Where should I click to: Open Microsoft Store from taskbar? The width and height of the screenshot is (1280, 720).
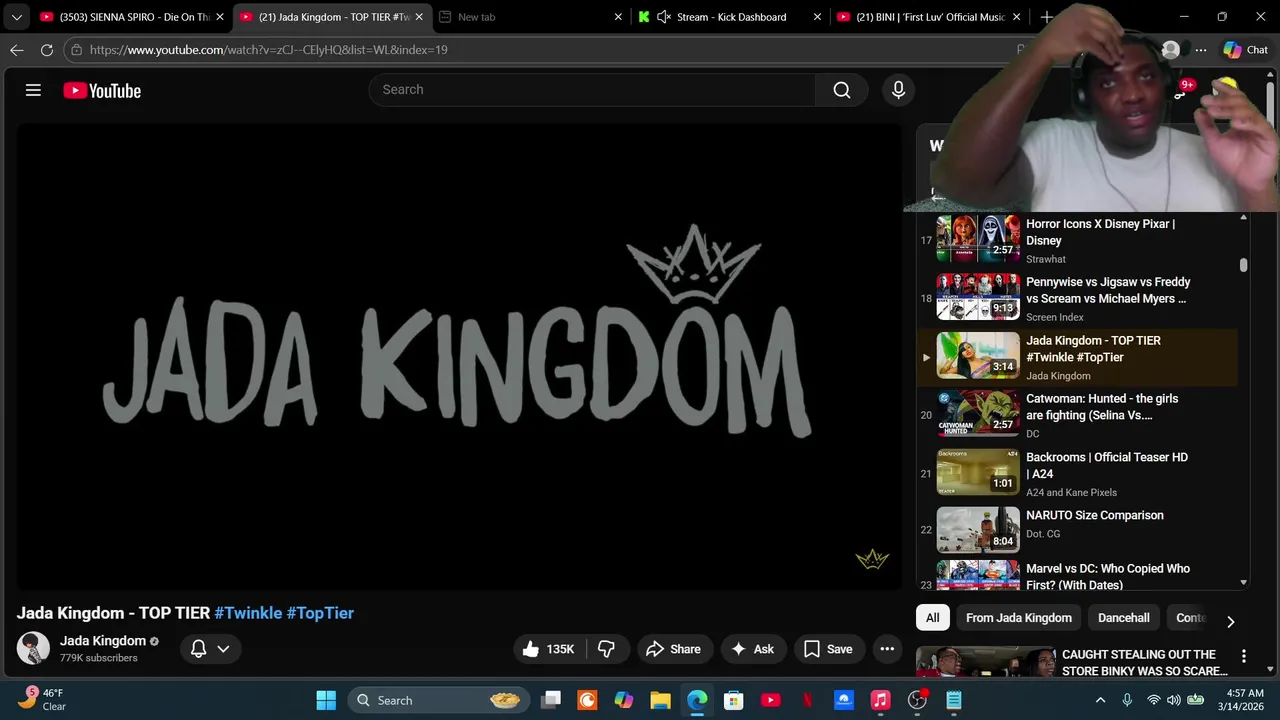coord(734,700)
